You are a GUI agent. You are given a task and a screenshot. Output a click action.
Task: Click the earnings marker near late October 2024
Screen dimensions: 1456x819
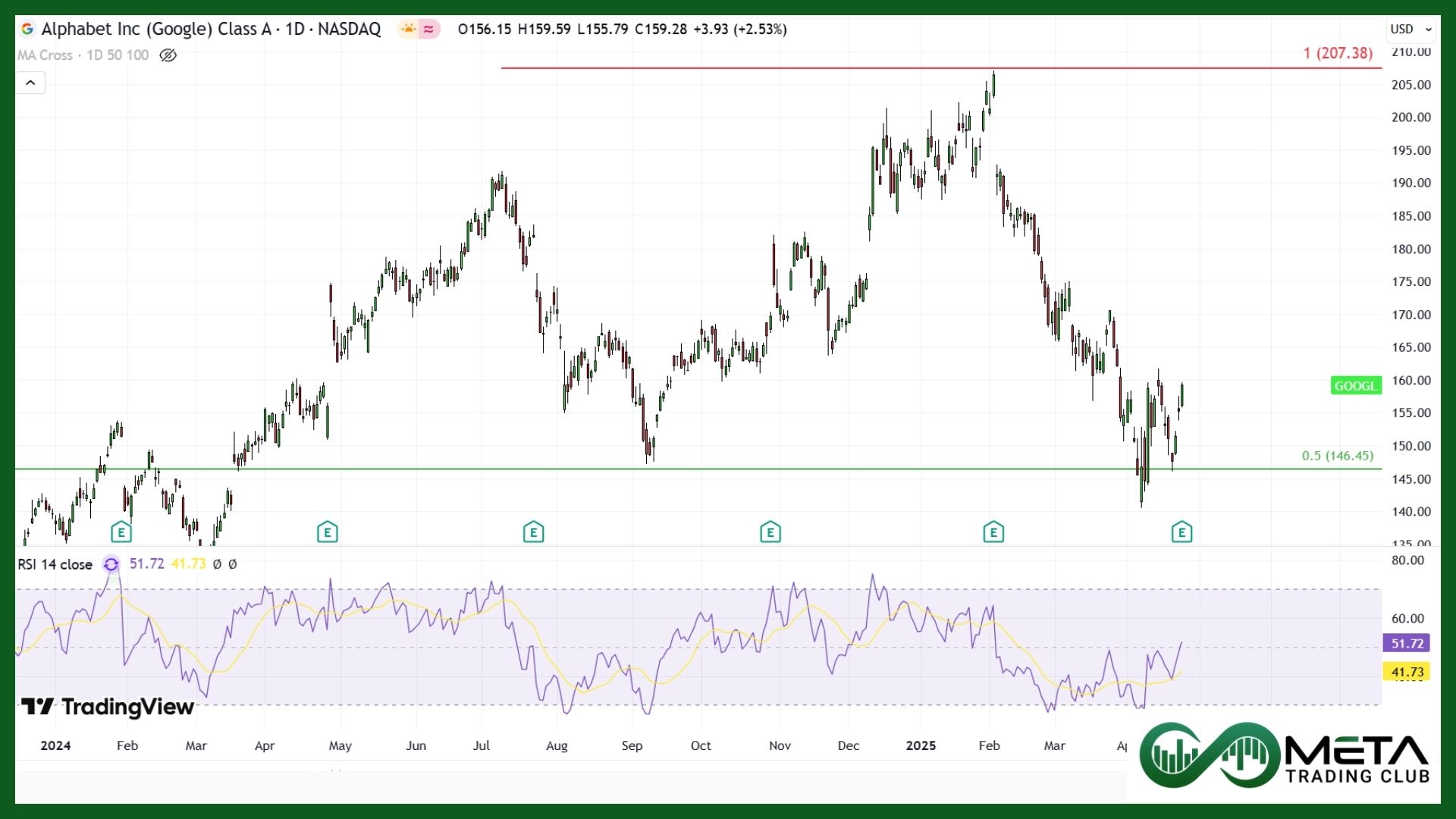tap(770, 532)
